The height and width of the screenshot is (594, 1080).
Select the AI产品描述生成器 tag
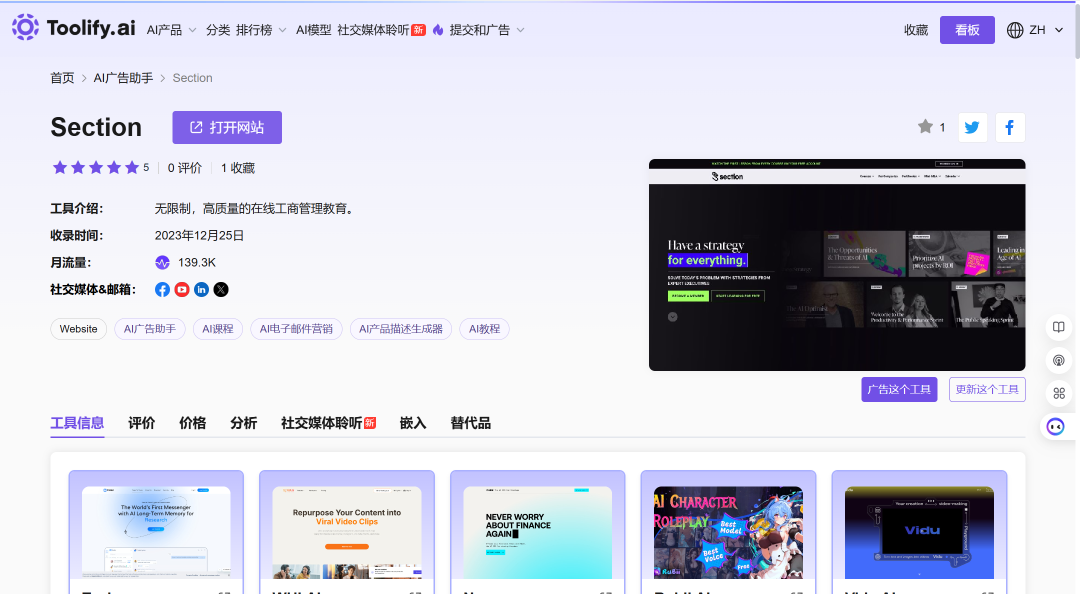401,329
